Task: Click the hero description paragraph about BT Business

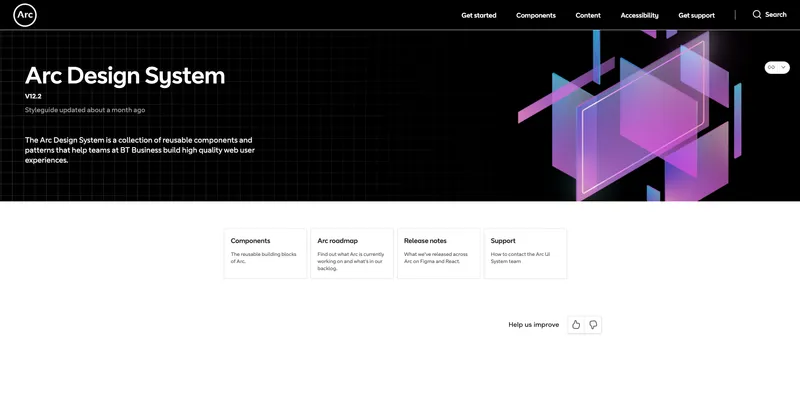Action: [140, 150]
